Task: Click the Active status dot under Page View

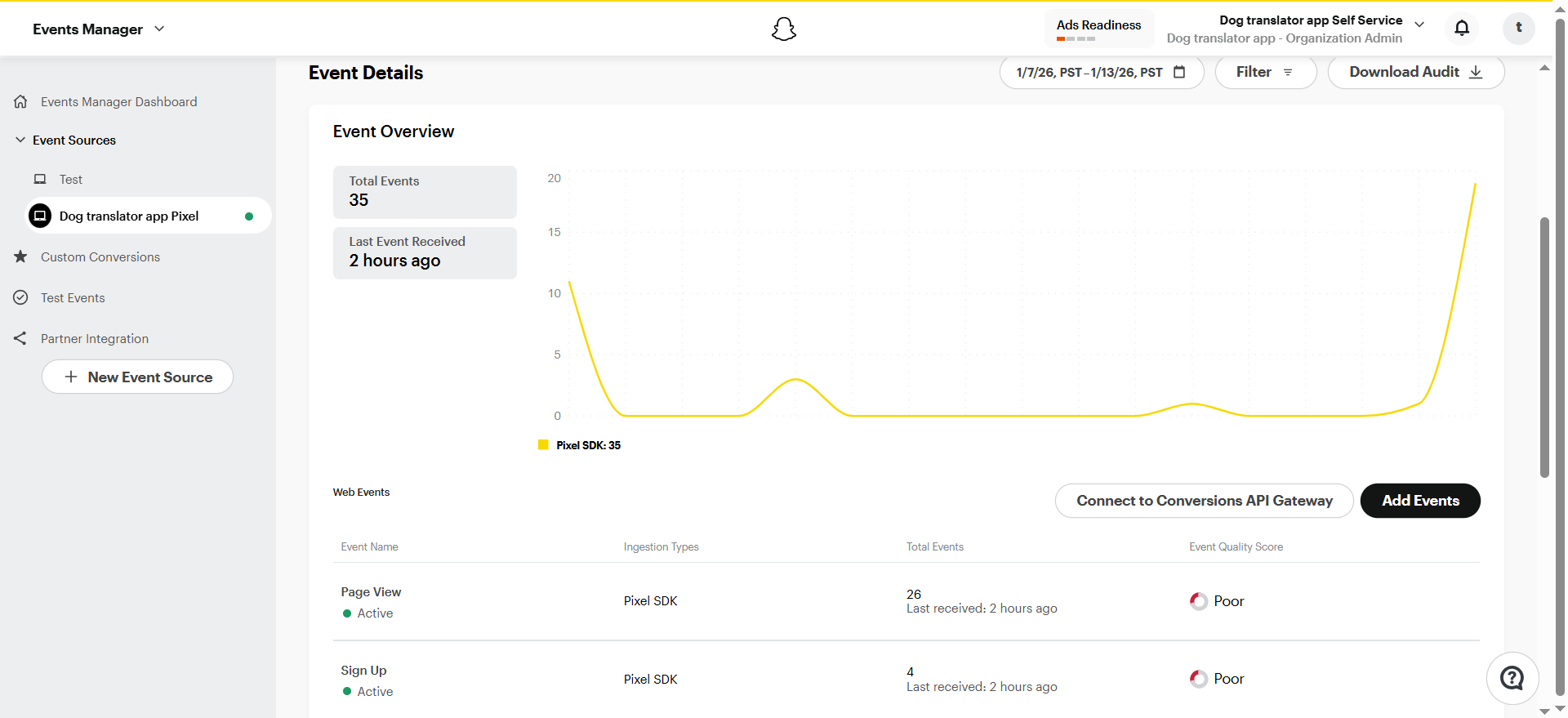Action: pyautogui.click(x=347, y=613)
